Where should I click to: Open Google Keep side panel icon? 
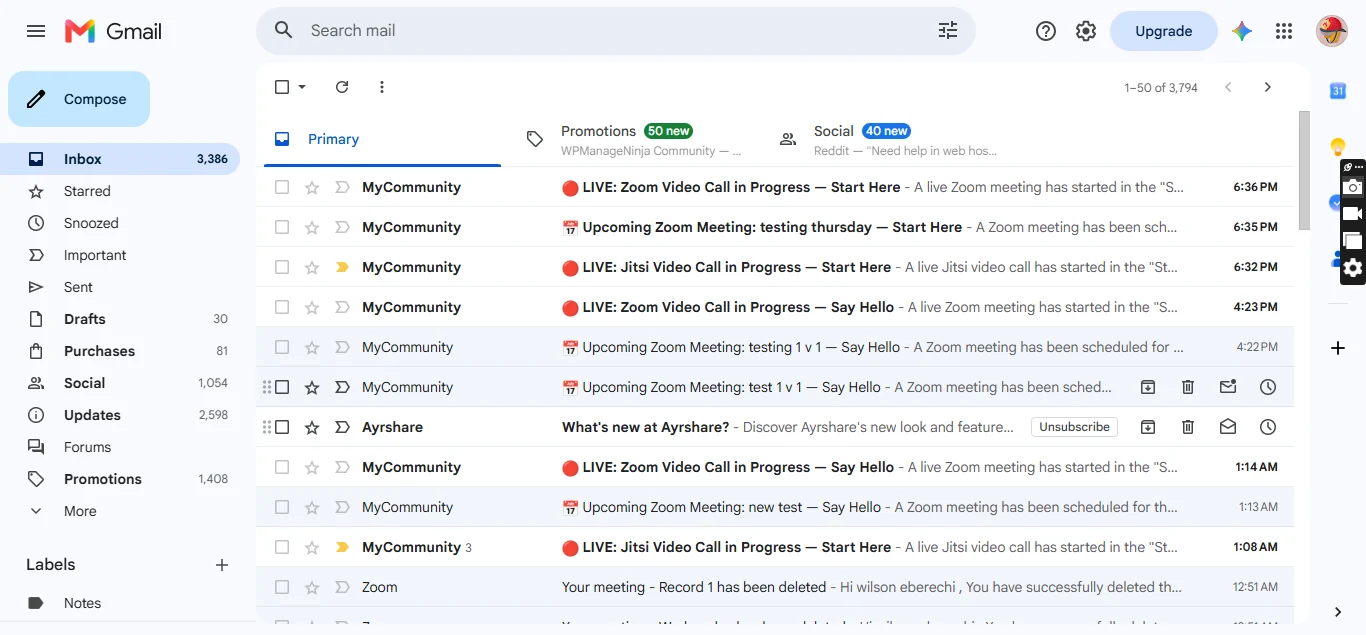tap(1338, 147)
